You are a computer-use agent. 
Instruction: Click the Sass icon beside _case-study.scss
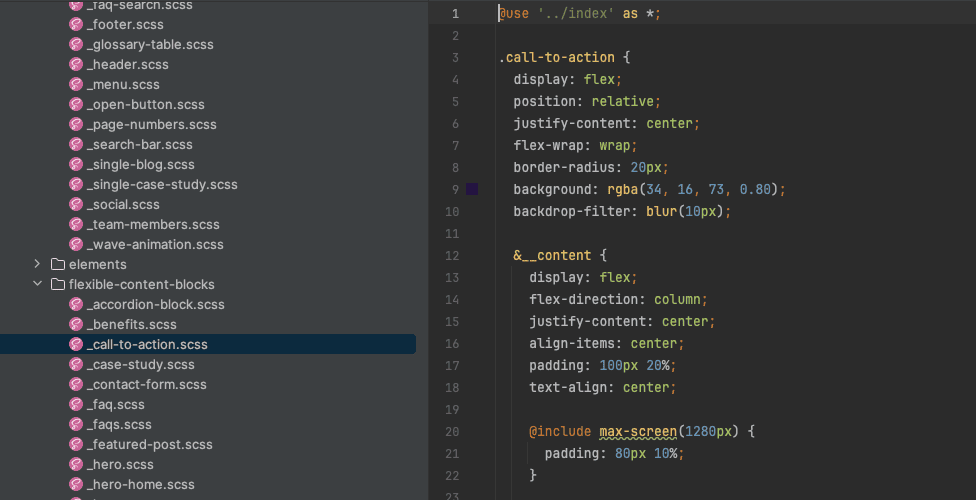coord(76,364)
